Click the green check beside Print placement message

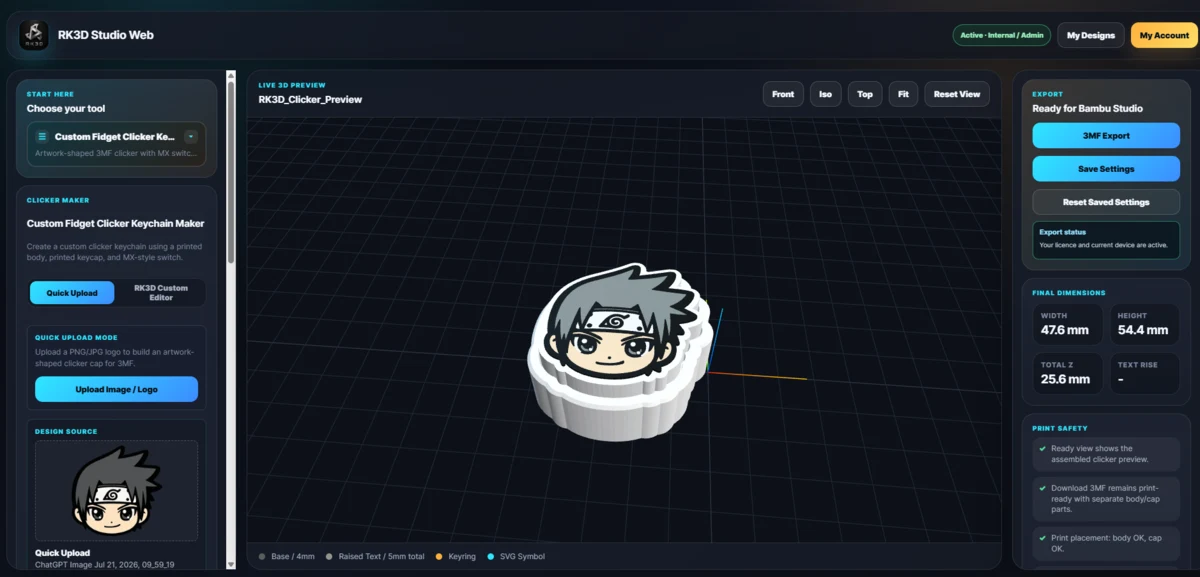(1041, 538)
